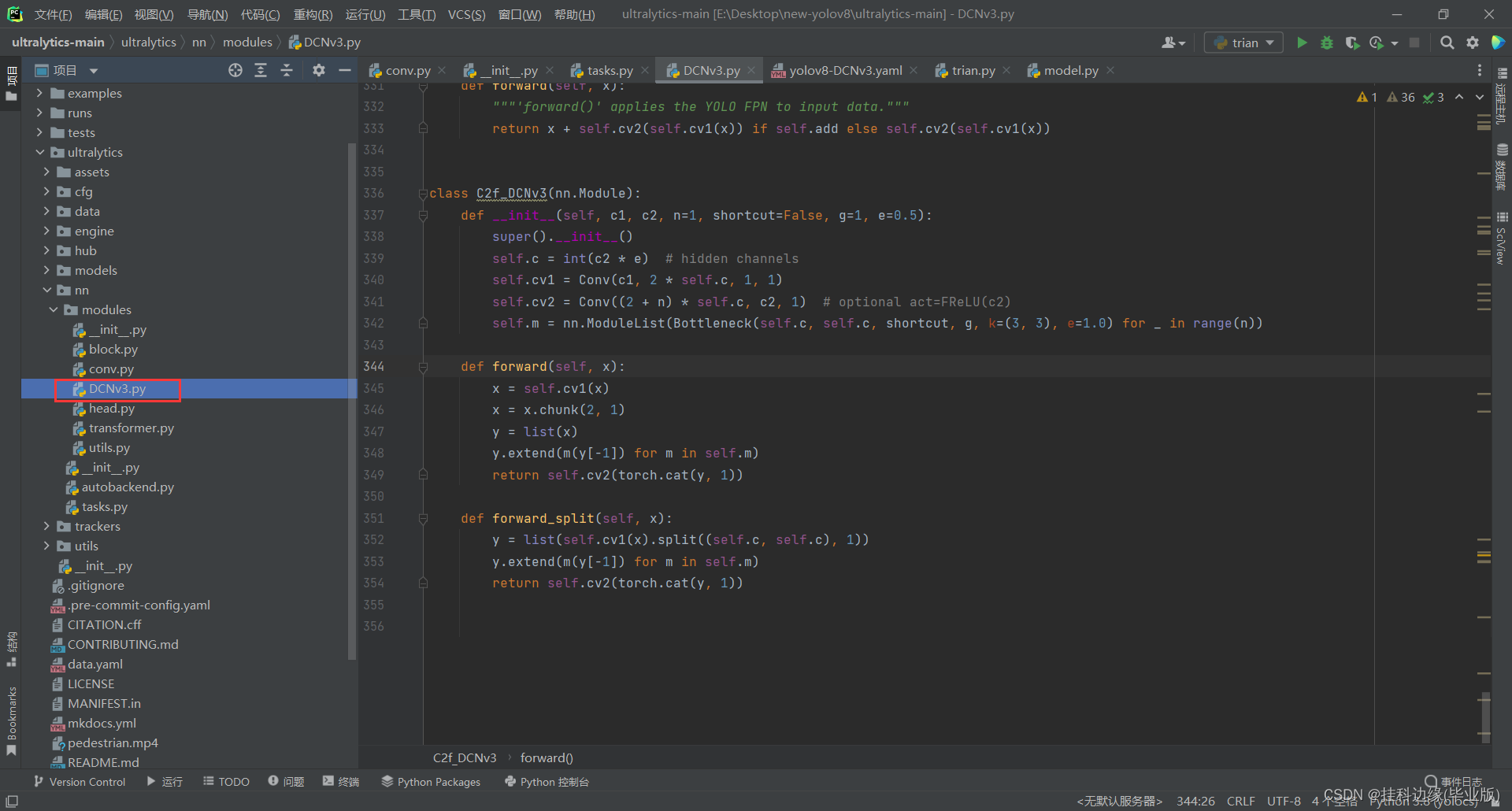Click the UTF-8 encoding status entry
Screen dimensions: 1512x811
pos(1284,801)
